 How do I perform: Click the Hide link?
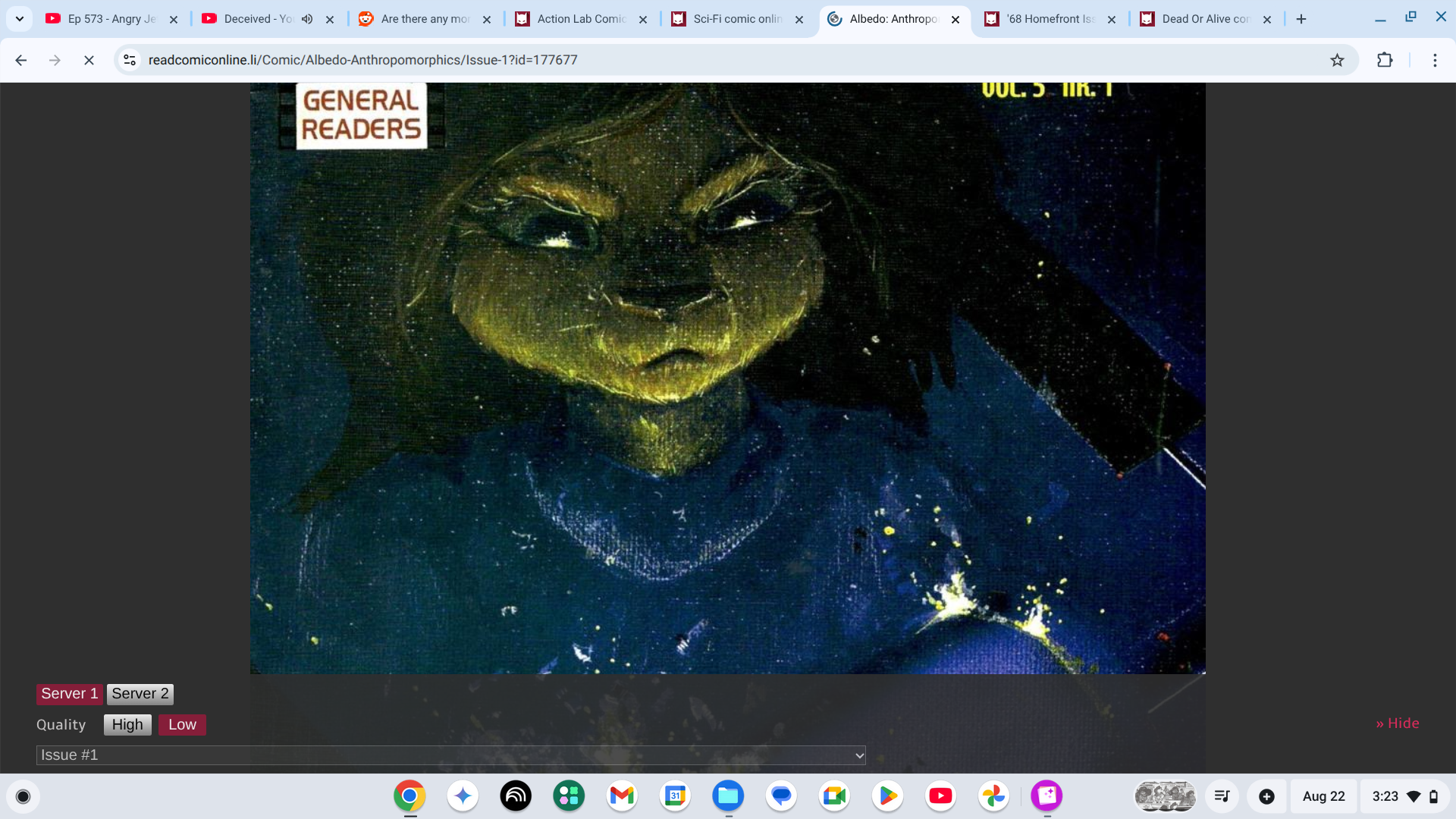coord(1398,723)
